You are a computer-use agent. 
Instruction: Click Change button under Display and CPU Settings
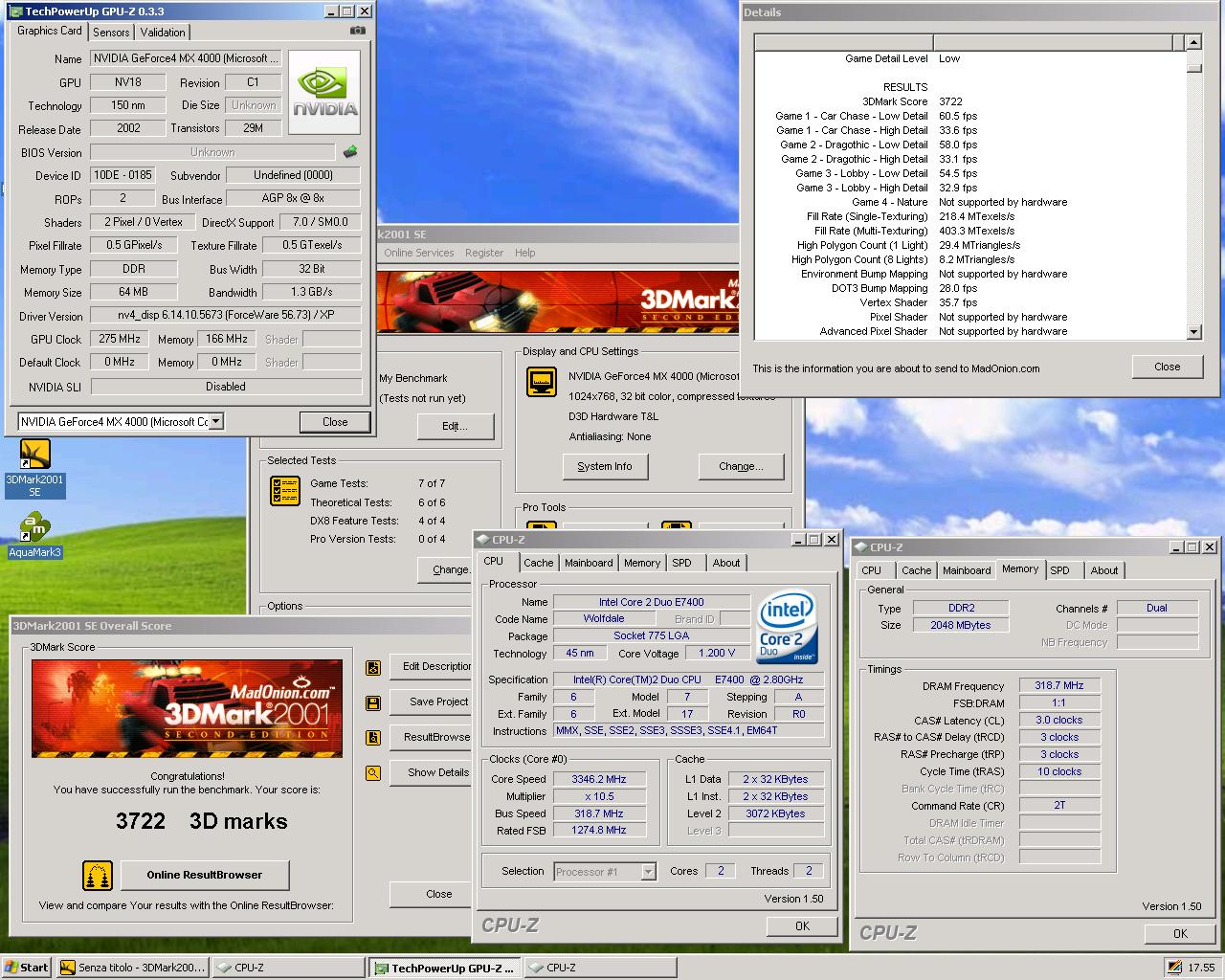[x=742, y=466]
